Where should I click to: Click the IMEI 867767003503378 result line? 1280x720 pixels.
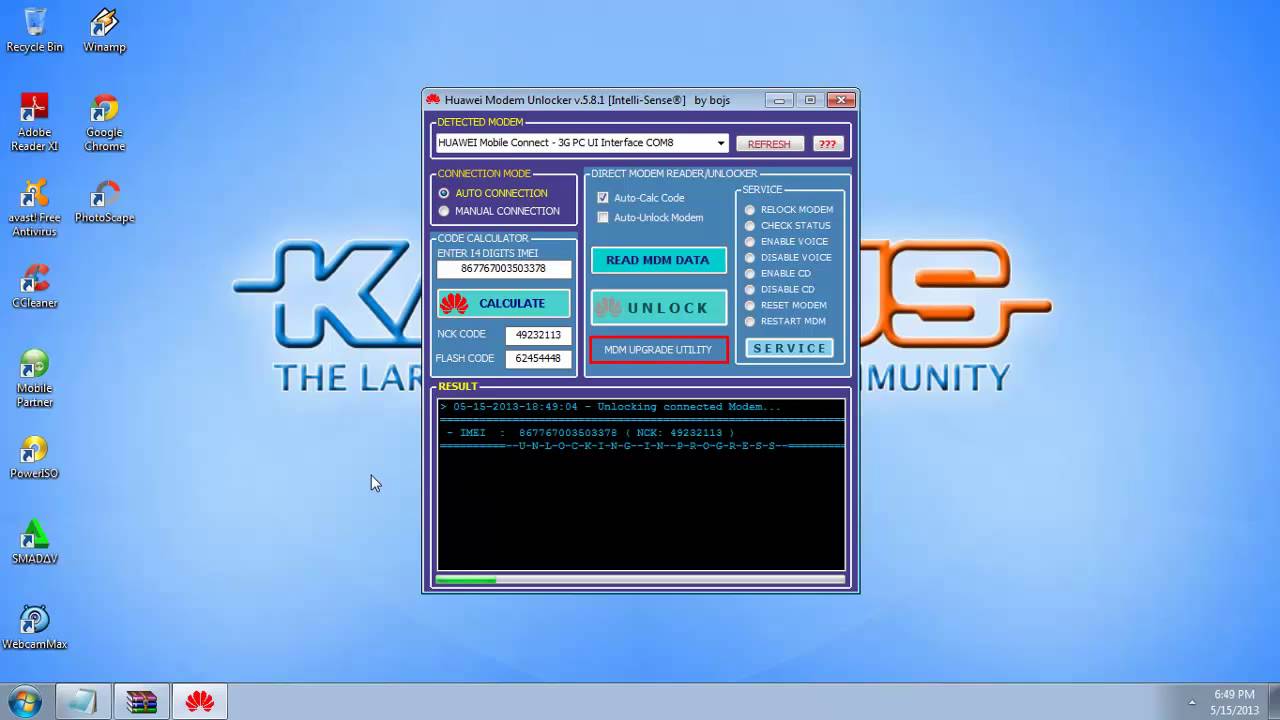590,433
